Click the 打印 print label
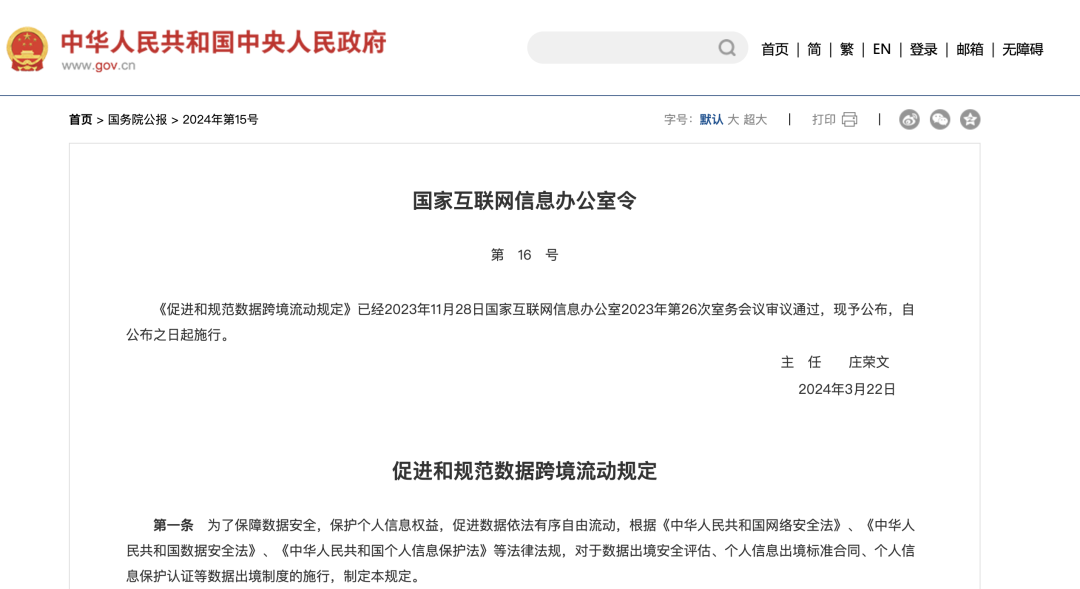This screenshot has height=589, width=1080. [824, 120]
